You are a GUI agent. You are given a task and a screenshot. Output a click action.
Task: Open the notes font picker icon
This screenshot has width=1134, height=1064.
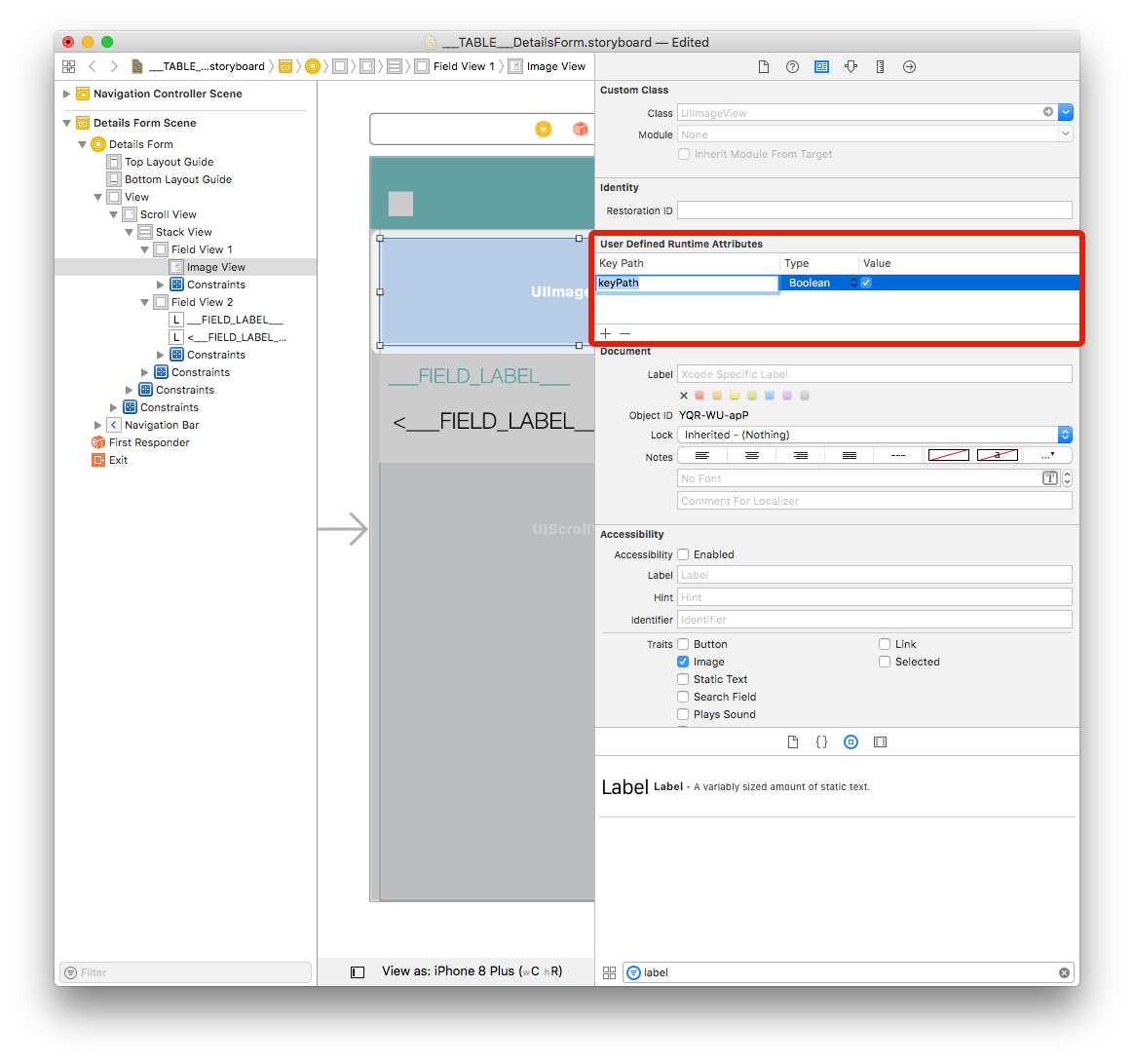coord(1050,478)
